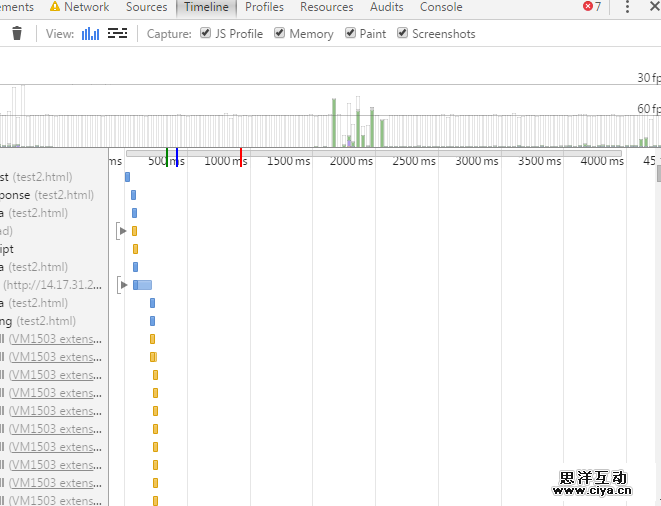Select the flame chart view icon
The image size is (661, 506).
pyautogui.click(x=118, y=34)
